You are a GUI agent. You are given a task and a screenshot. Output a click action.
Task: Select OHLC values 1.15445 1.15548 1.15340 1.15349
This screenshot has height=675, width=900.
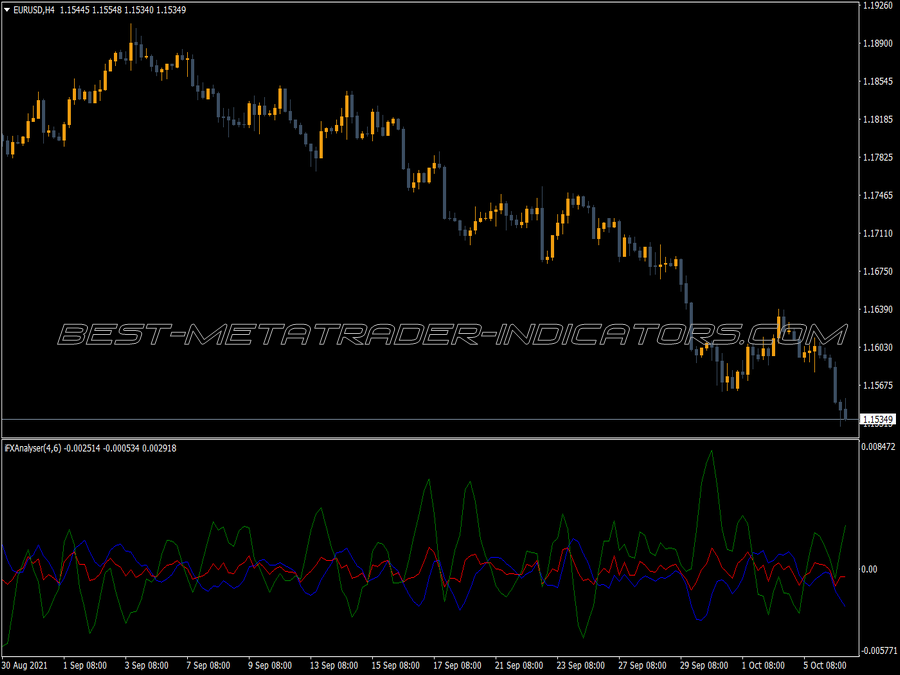[x=123, y=10]
